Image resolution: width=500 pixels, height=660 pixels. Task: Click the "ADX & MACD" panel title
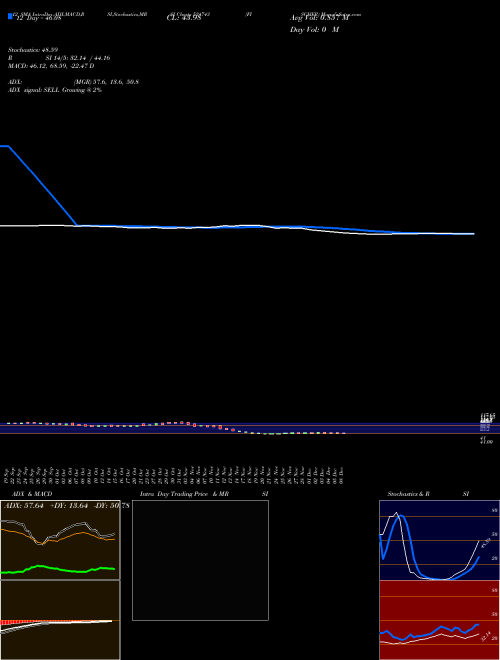click(32, 494)
